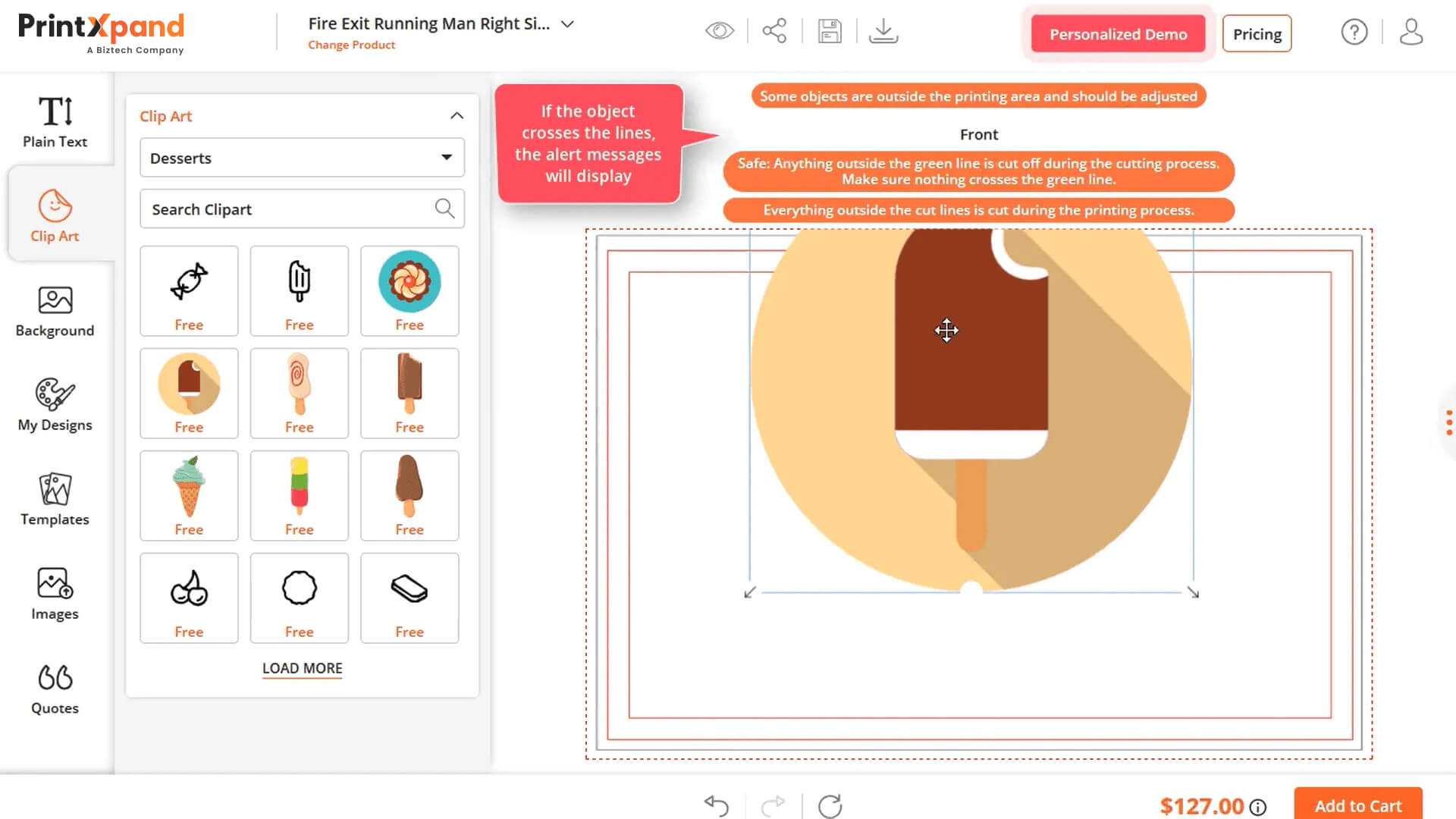Click the Search Clipart input field

(288, 209)
